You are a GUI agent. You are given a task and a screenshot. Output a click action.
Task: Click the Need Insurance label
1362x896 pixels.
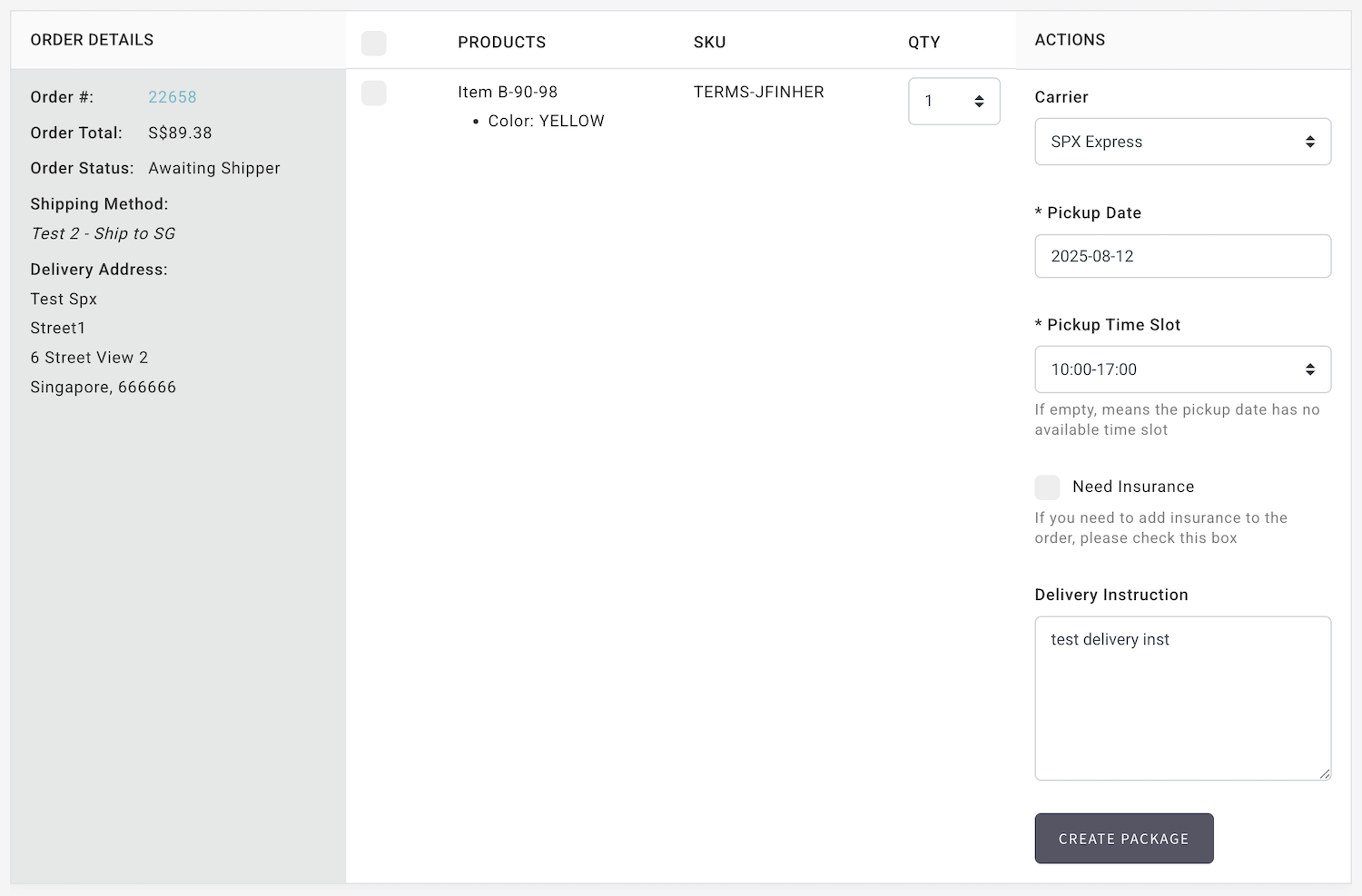pos(1133,487)
